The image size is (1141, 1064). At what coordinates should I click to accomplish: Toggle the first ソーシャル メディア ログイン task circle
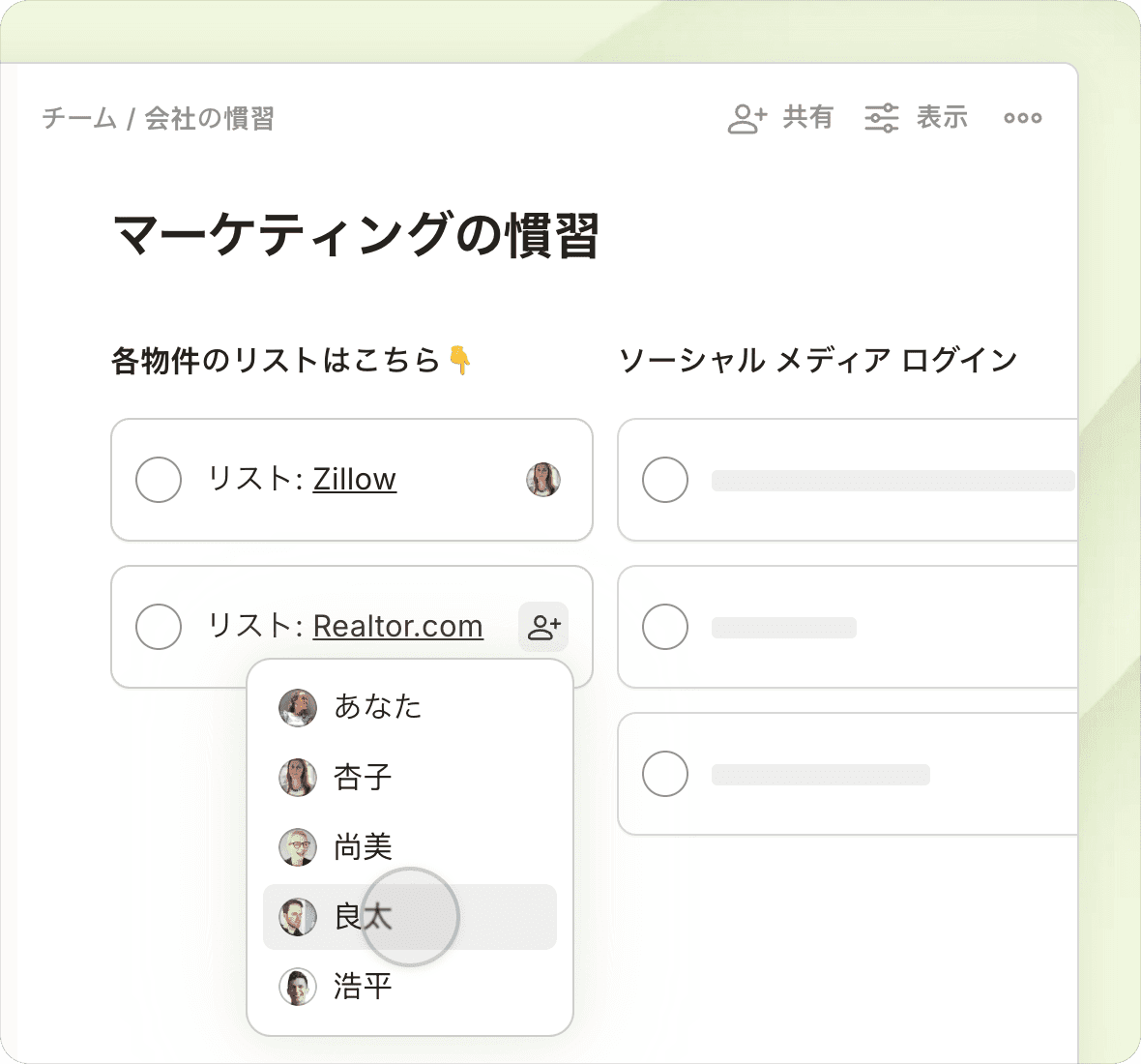[x=665, y=480]
